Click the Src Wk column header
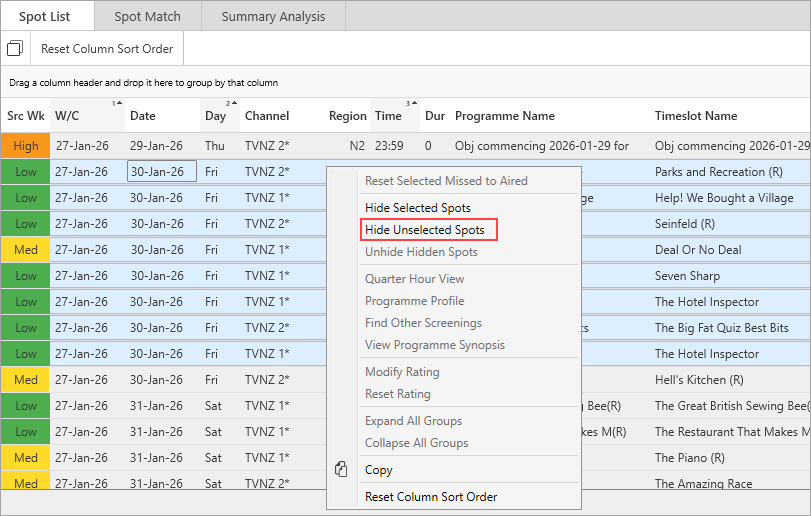811x516 pixels. click(x=25, y=116)
